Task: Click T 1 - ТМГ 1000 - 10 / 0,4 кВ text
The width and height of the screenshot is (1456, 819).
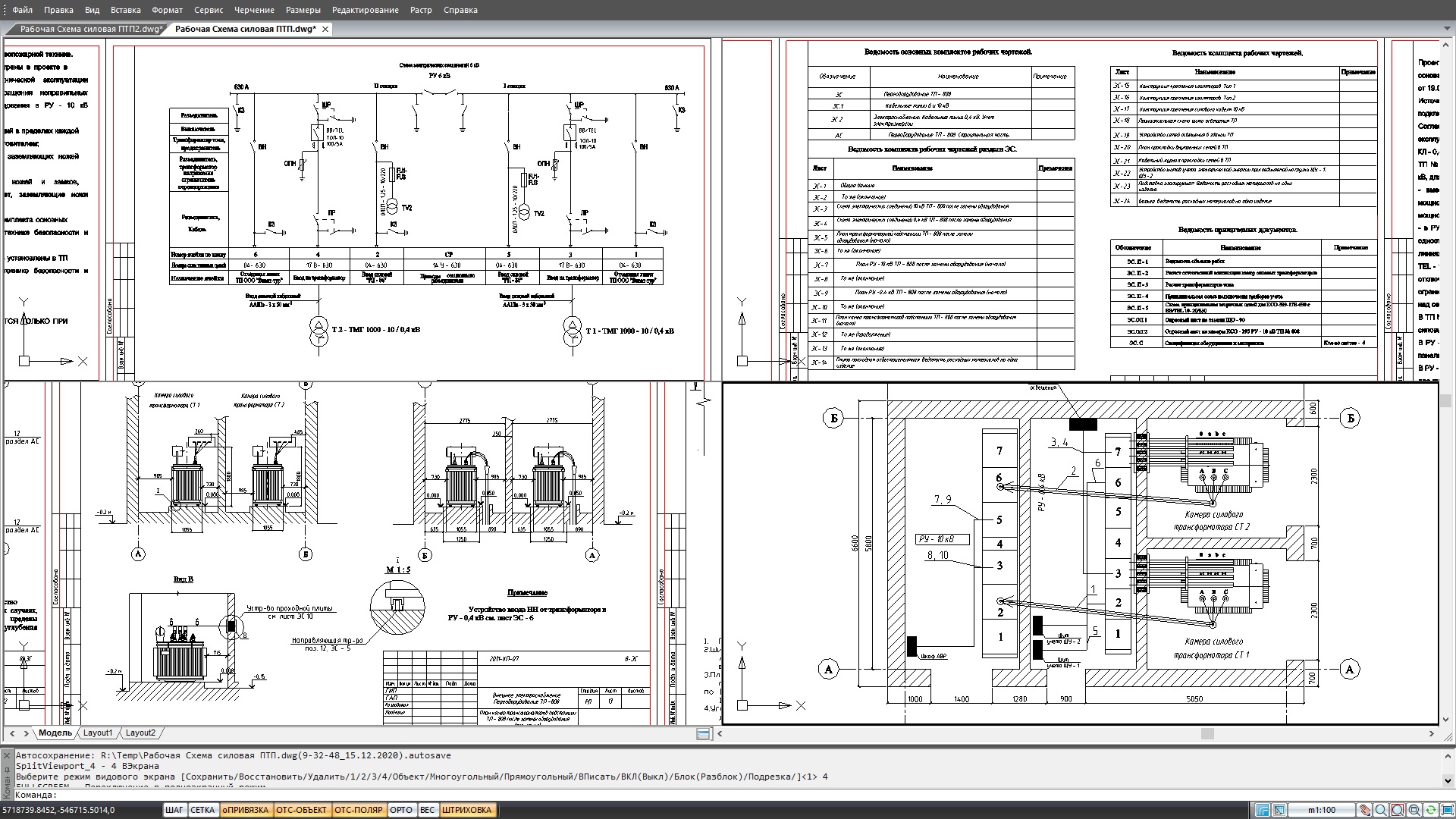Action: [629, 331]
